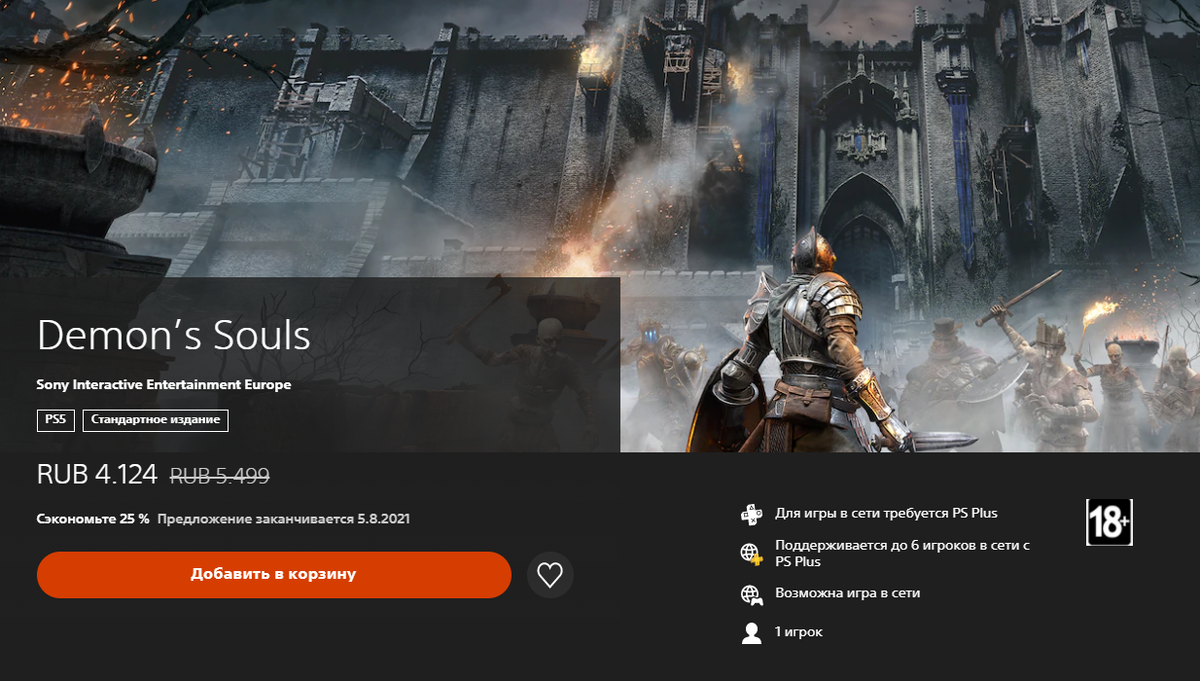
Task: Click the online play possible icon
Action: coord(751,594)
